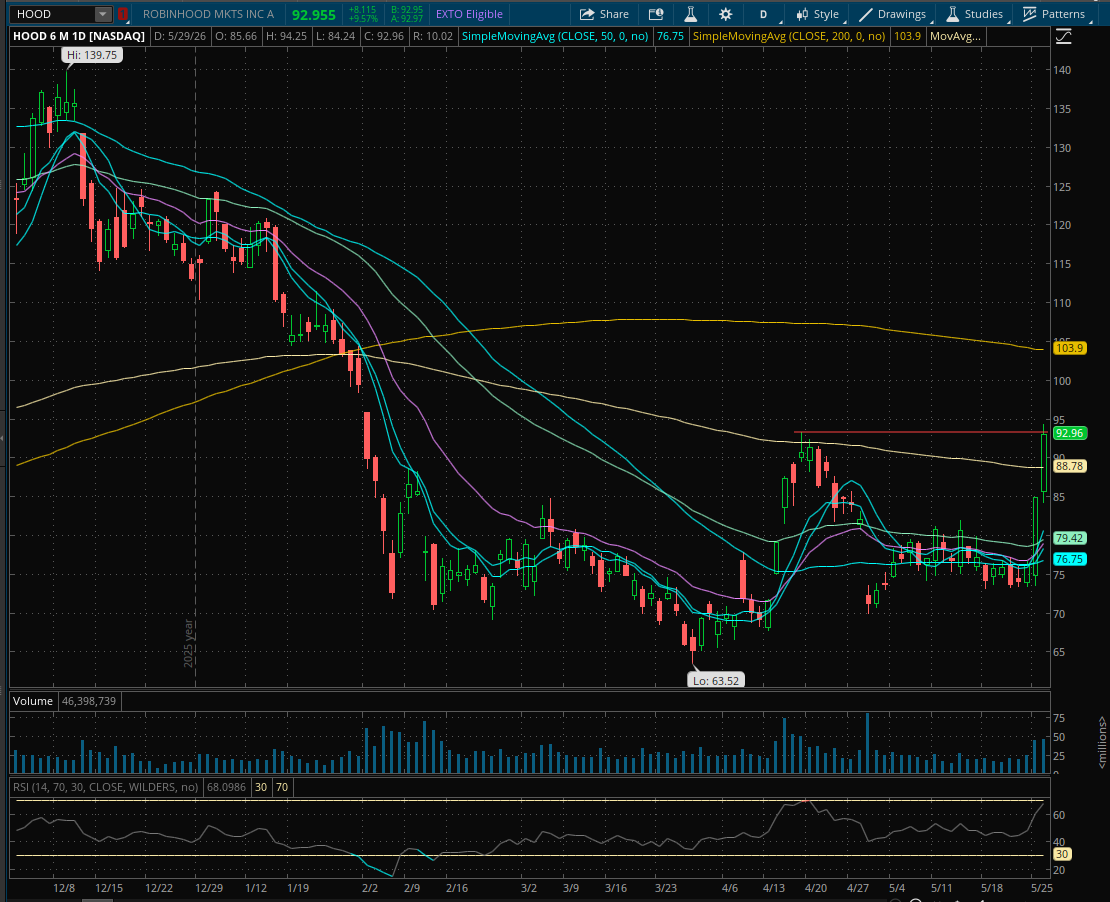Viewport: 1110px width, 902px height.
Task: Select SimpleMovingAvg (CLOSE, 50) study label
Action: (x=554, y=35)
